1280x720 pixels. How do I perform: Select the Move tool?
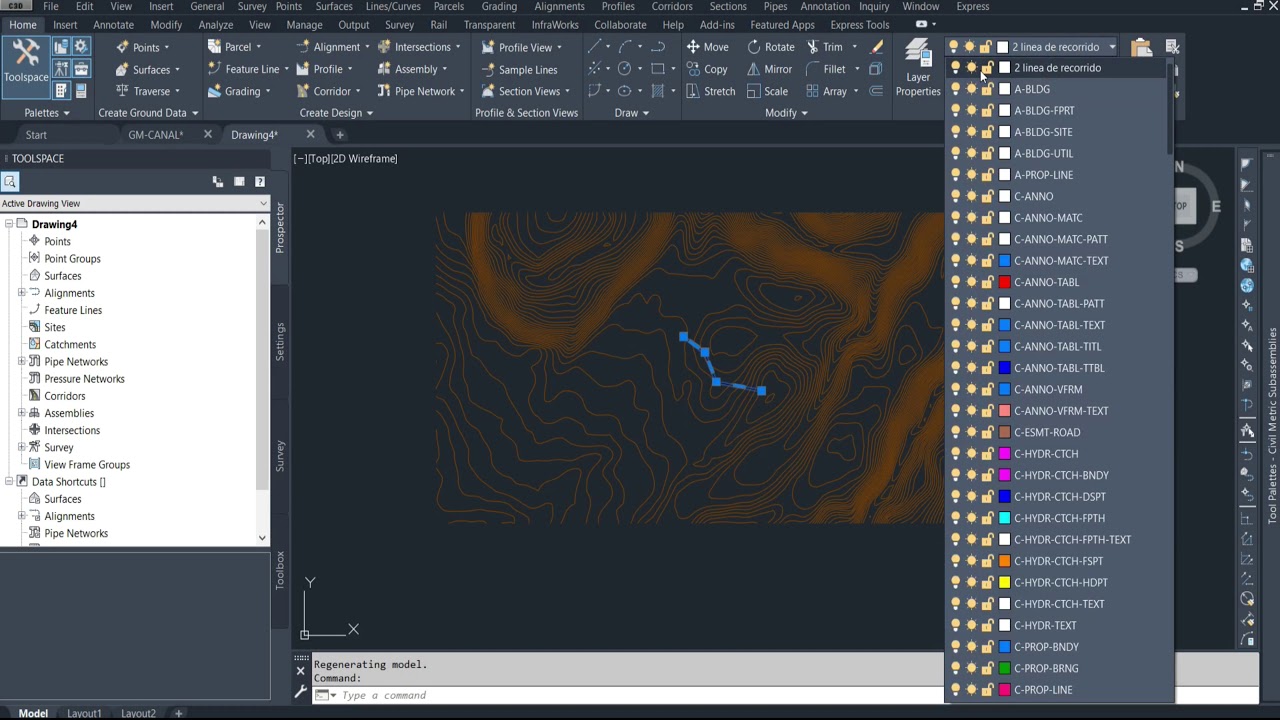tap(707, 47)
